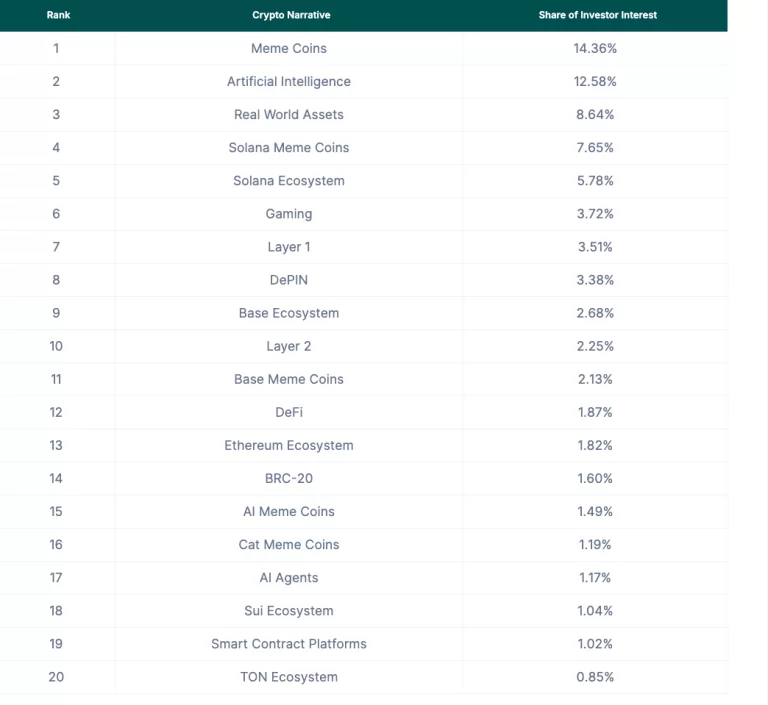Select the Artificial Intelligence row name
Screen dimensions: 768x705
[x=289, y=81]
